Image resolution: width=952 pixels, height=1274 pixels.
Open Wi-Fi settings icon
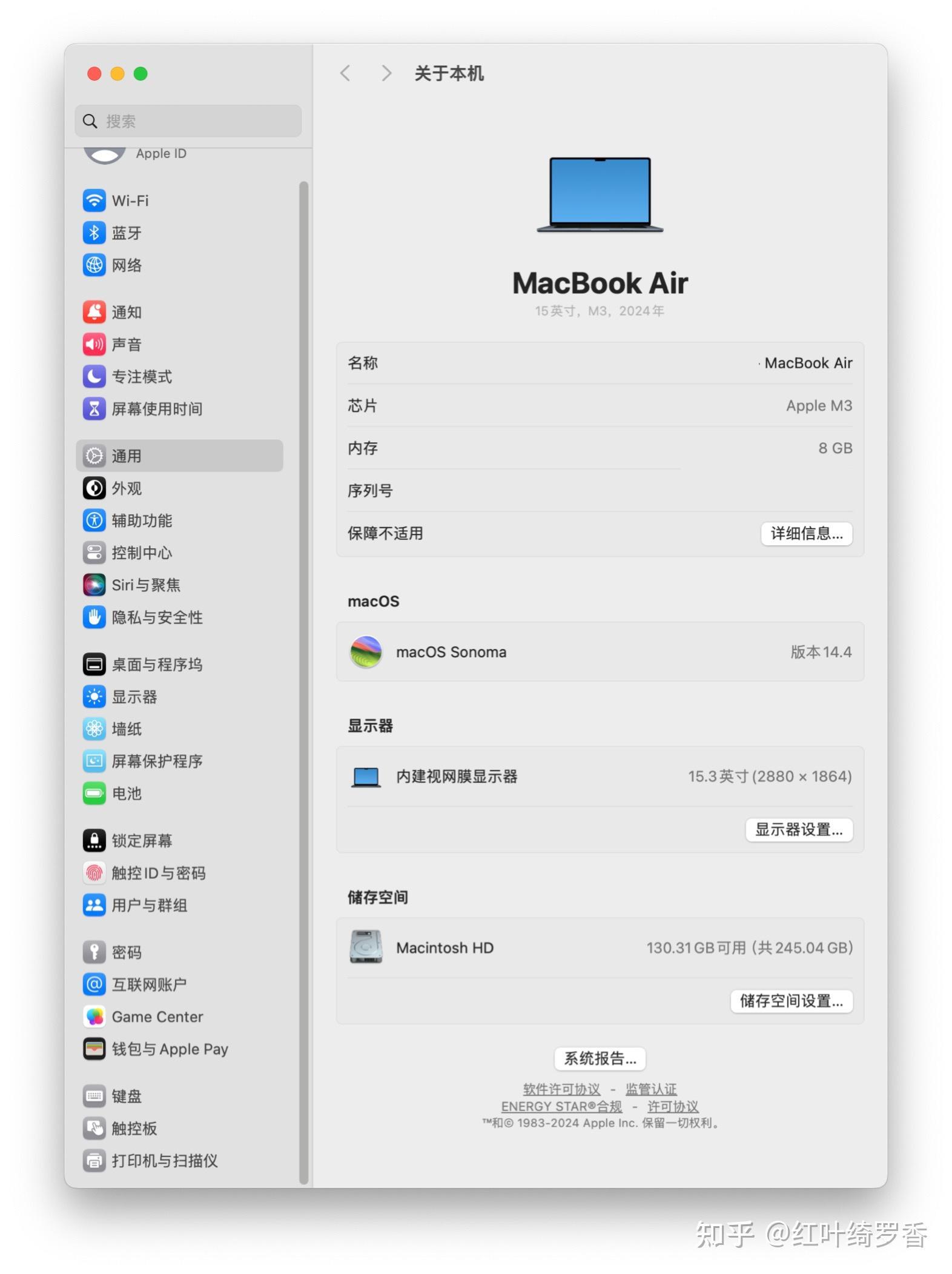tap(94, 201)
